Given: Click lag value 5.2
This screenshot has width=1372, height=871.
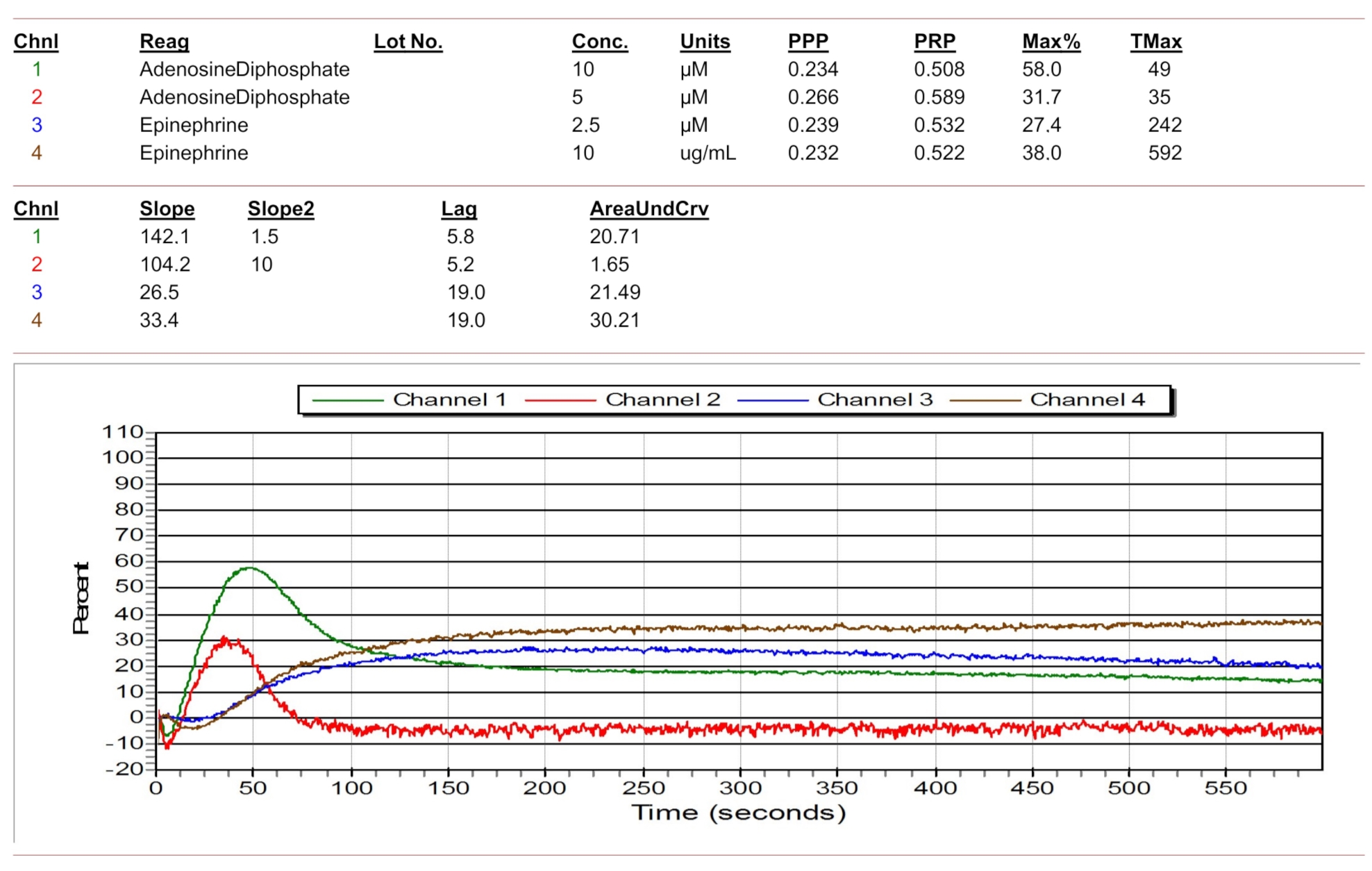Looking at the screenshot, I should 460,265.
